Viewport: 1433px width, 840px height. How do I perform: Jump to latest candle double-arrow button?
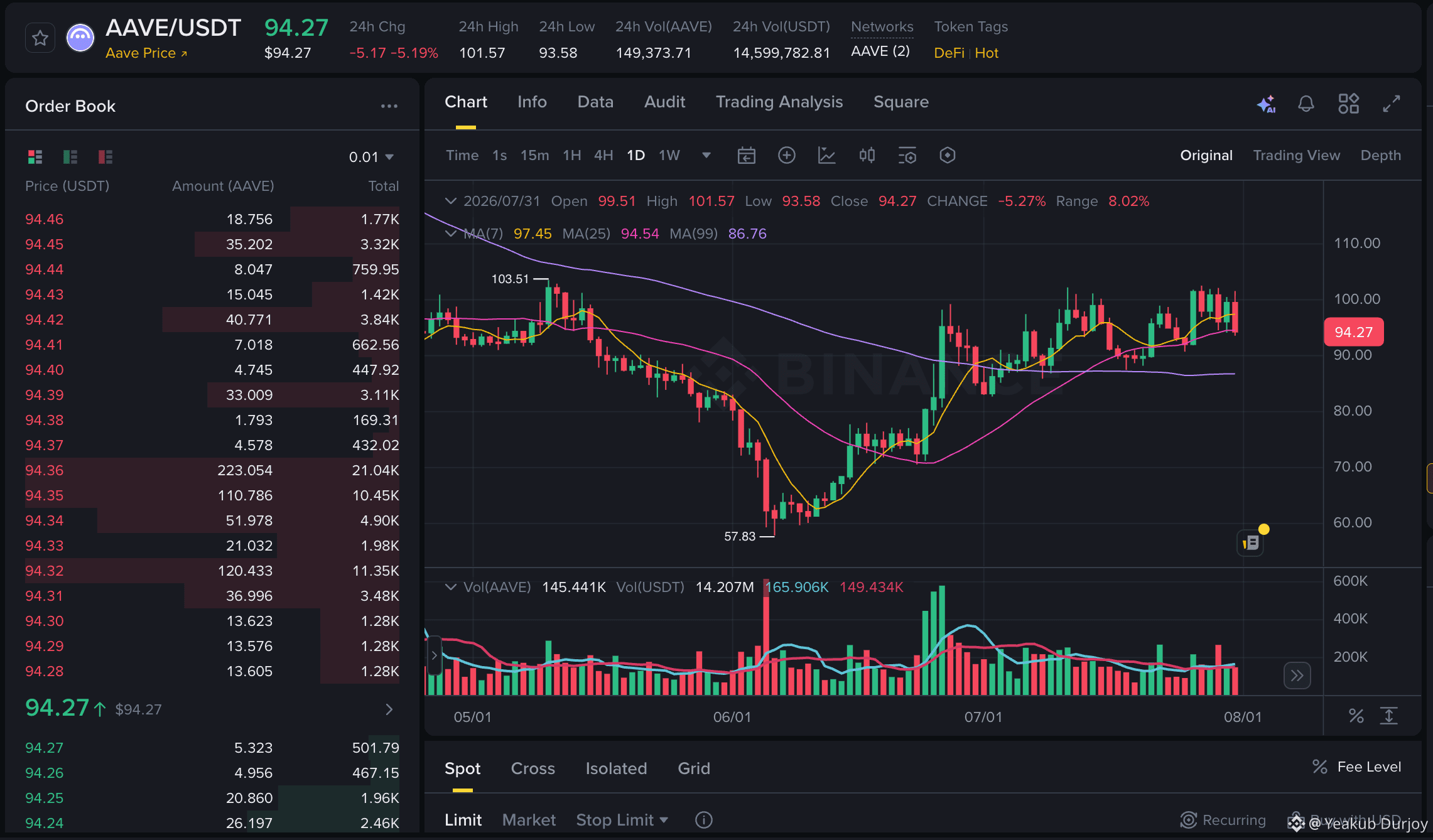click(x=1297, y=676)
